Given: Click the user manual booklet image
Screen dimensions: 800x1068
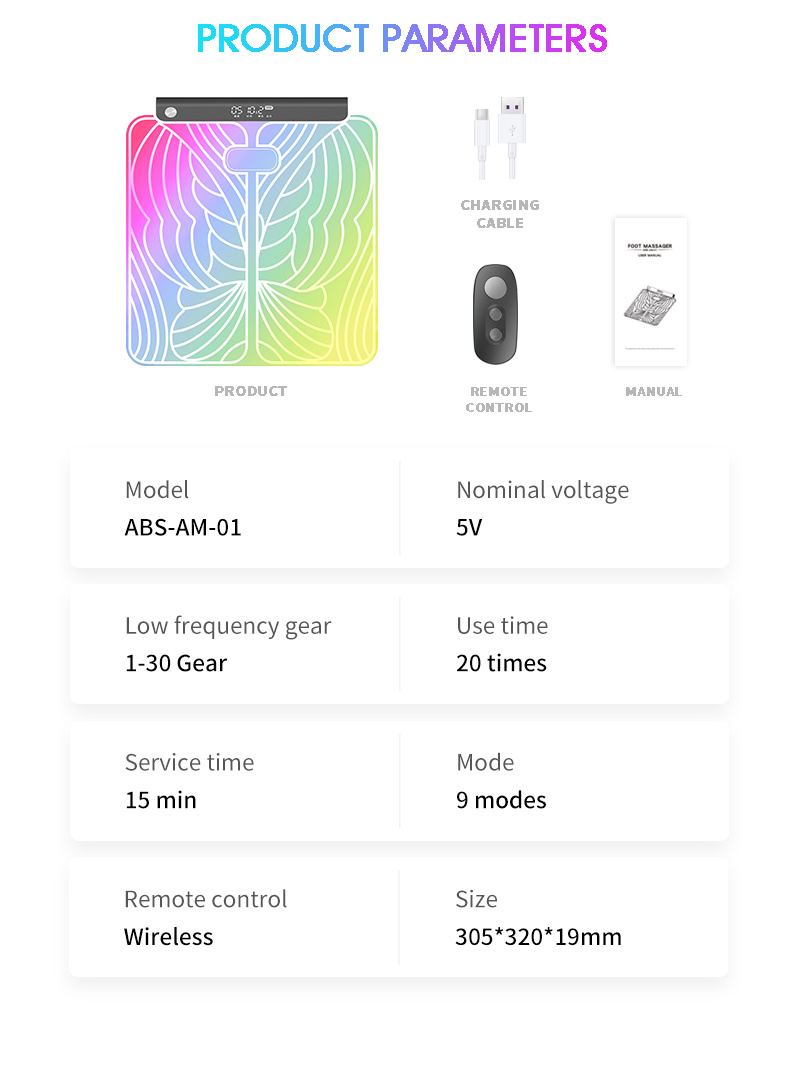Looking at the screenshot, I should (x=651, y=292).
